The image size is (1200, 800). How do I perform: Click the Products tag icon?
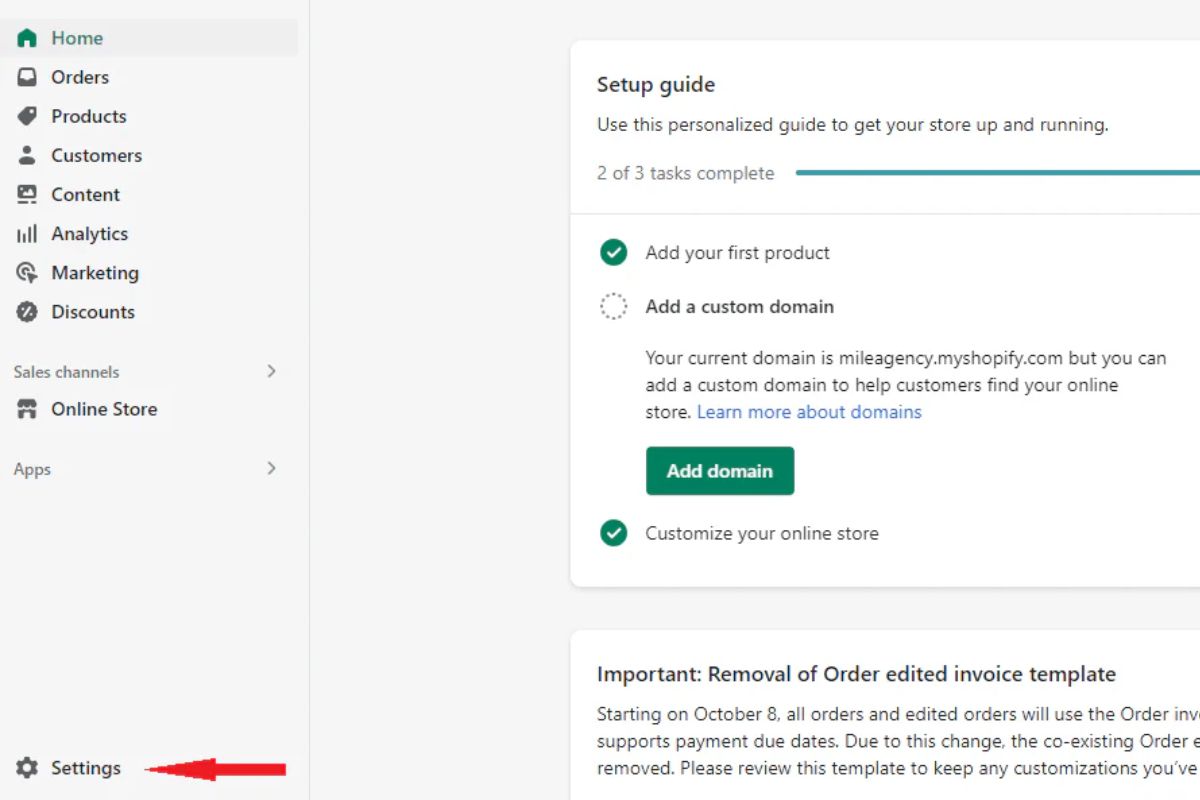[x=27, y=116]
